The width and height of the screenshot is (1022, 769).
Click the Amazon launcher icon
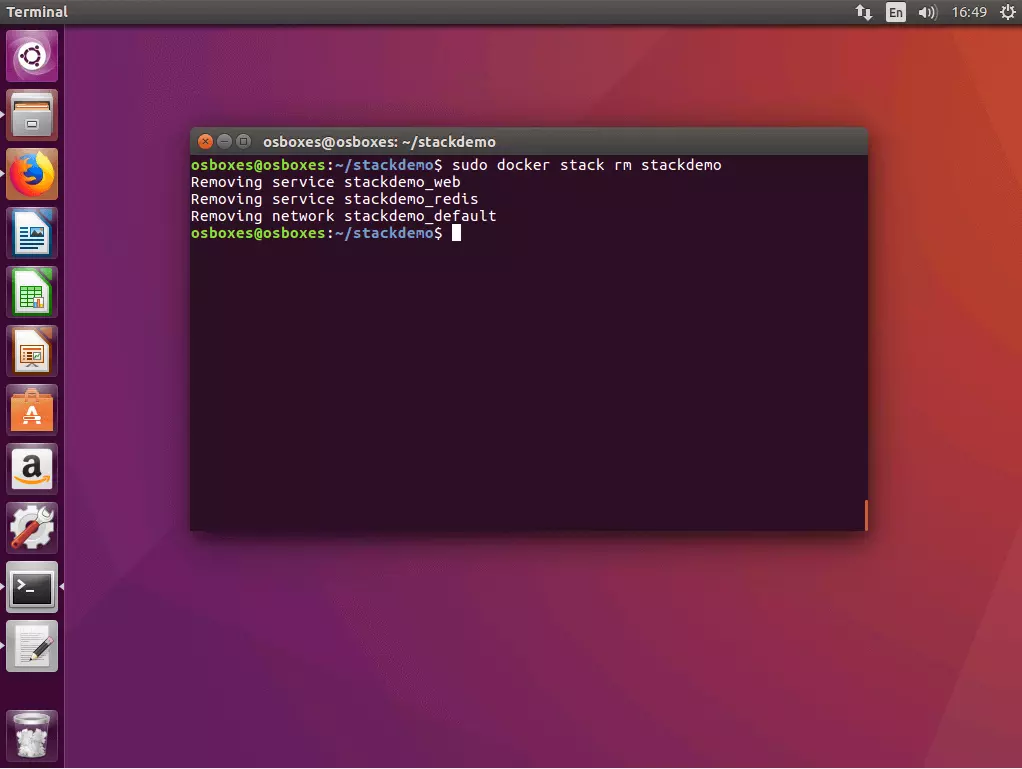coord(32,469)
